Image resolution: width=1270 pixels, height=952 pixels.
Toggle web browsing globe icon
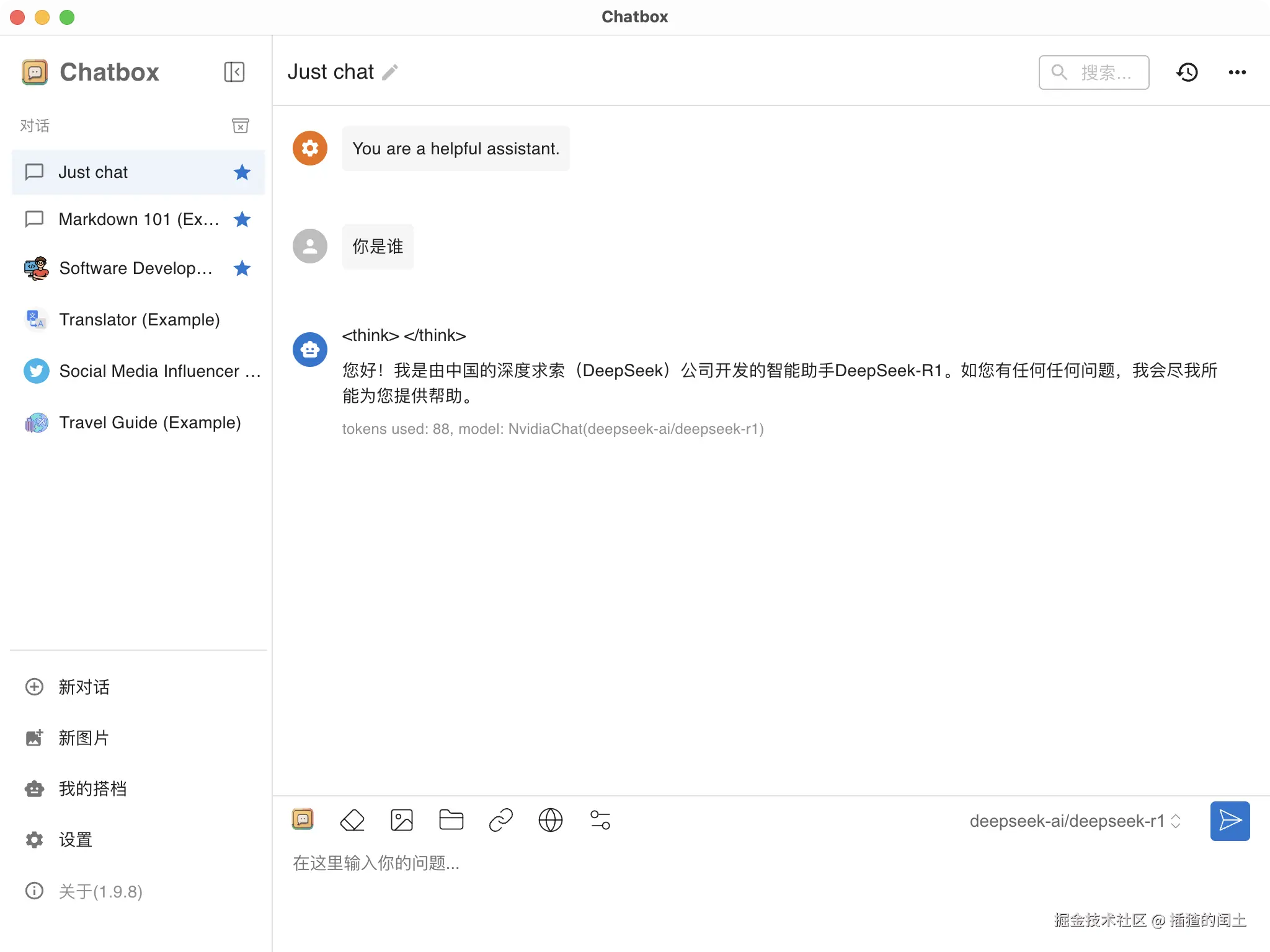click(x=550, y=821)
